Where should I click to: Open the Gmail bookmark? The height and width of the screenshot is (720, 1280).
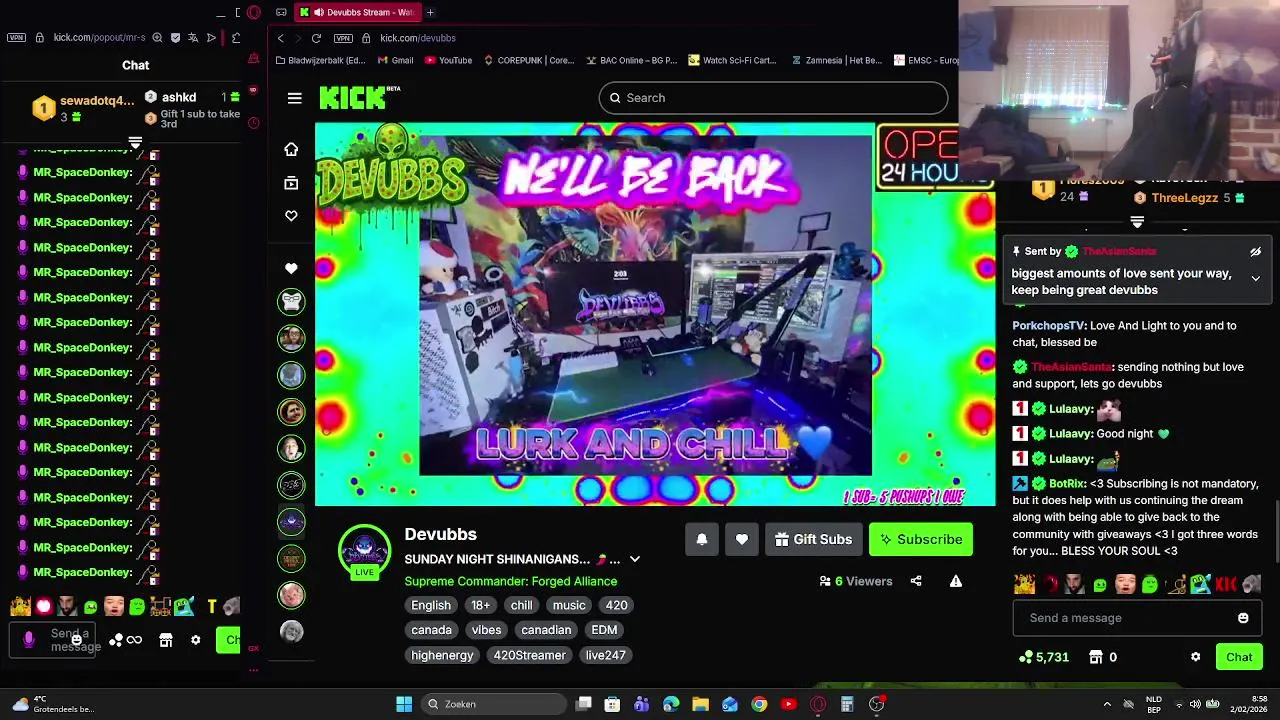(395, 60)
